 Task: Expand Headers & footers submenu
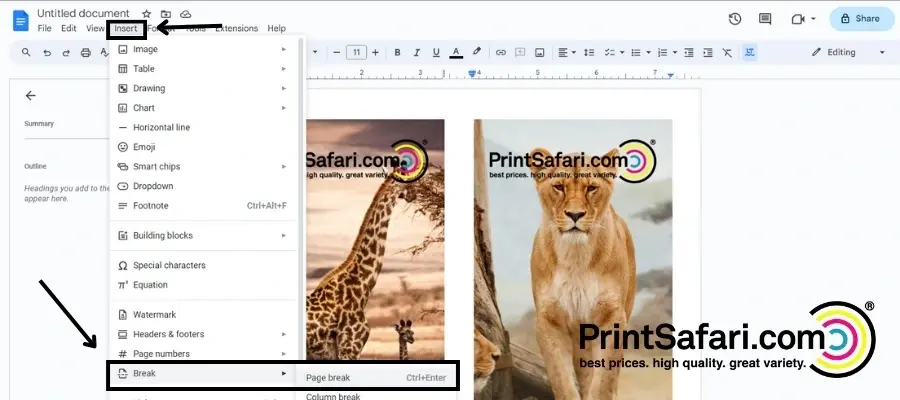coord(204,334)
